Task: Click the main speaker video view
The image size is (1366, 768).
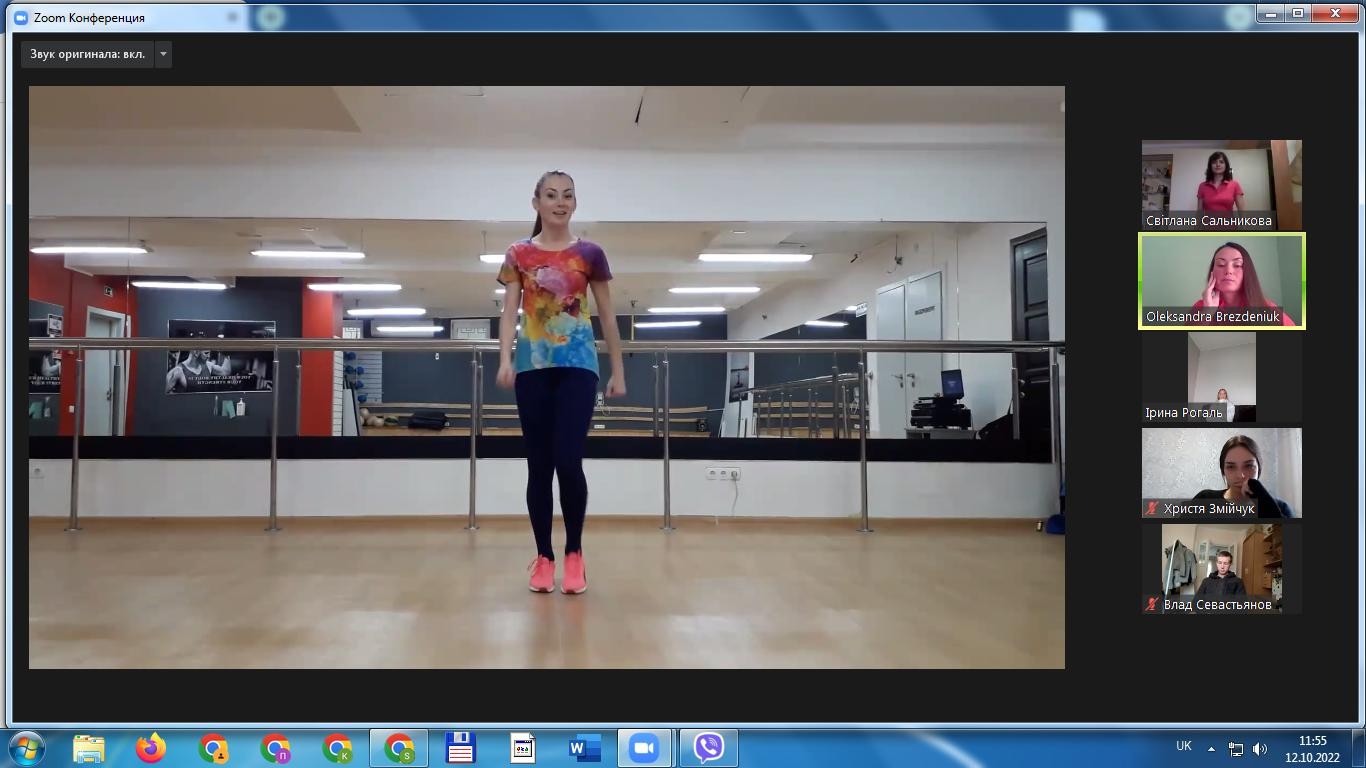Action: 546,377
